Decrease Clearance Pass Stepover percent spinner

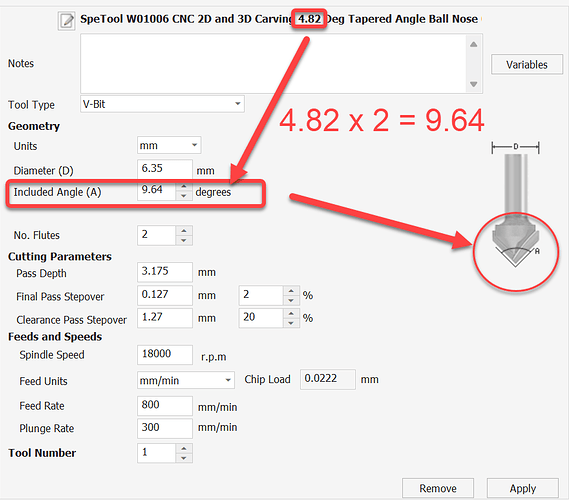(x=291, y=323)
